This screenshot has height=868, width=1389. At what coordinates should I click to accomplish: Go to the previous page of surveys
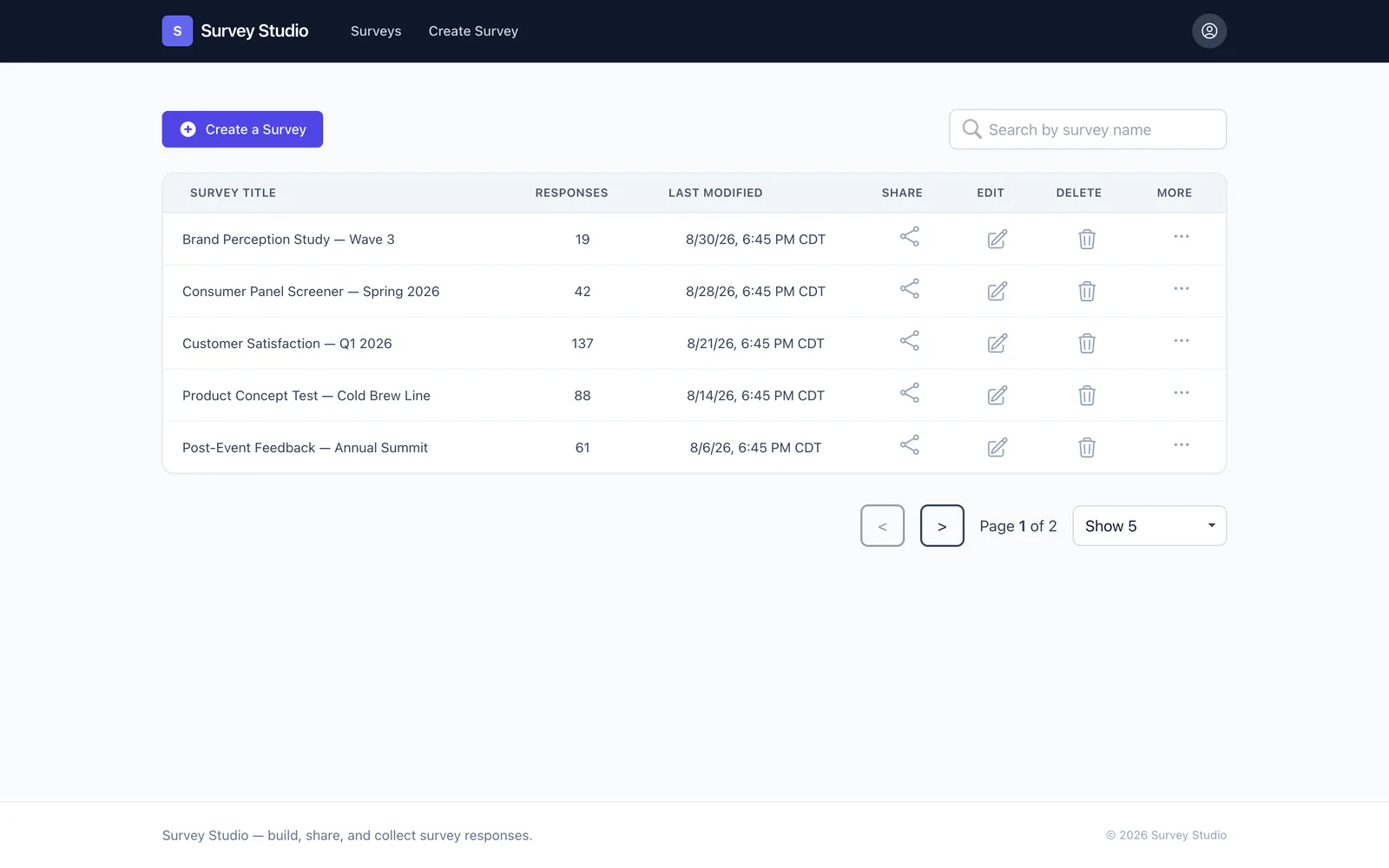click(882, 526)
